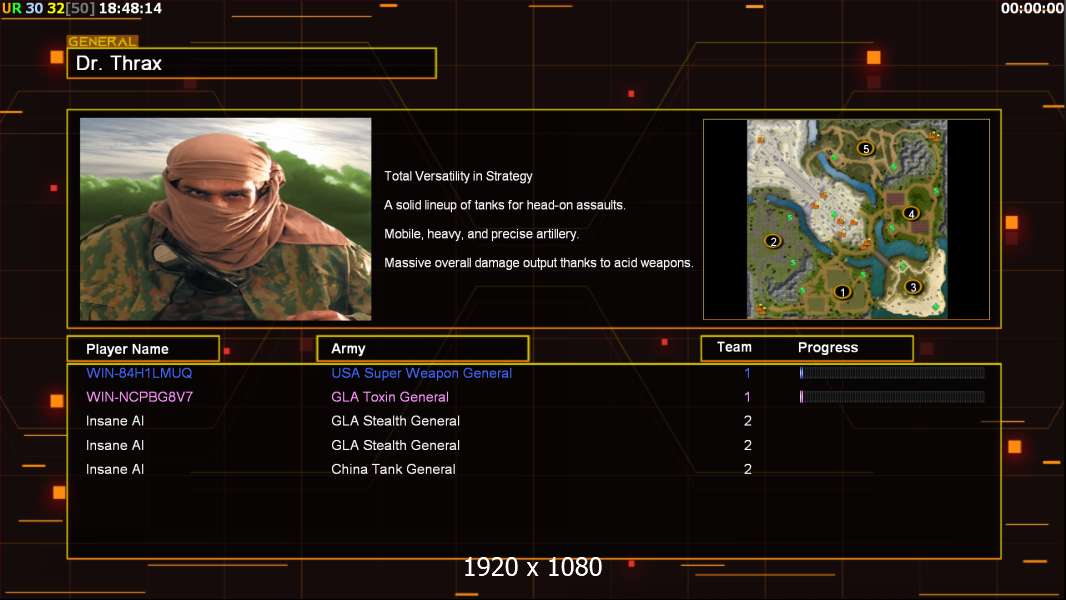Click the Dr. Thrax general portrait
Viewport: 1066px width, 600px height.
click(x=226, y=219)
